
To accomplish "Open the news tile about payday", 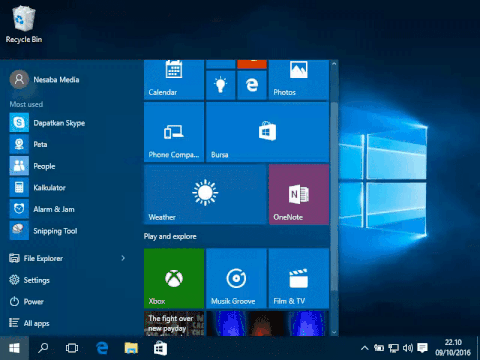I will [x=174, y=323].
